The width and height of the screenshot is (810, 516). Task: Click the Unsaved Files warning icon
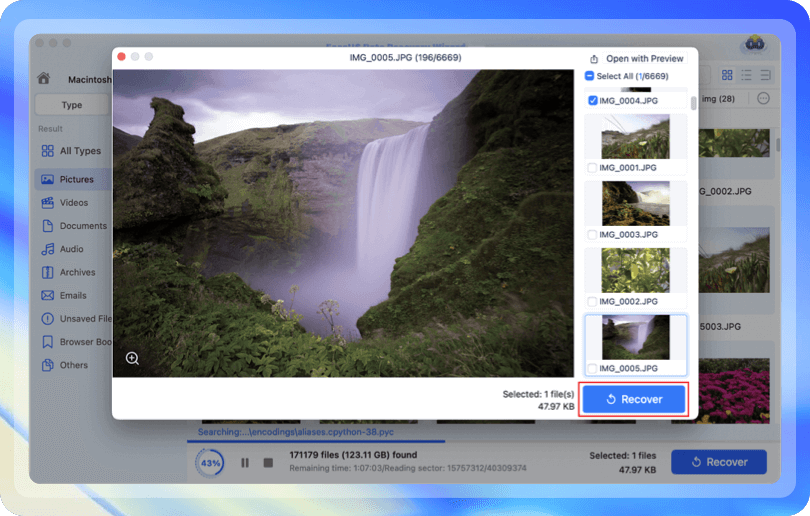tap(48, 319)
